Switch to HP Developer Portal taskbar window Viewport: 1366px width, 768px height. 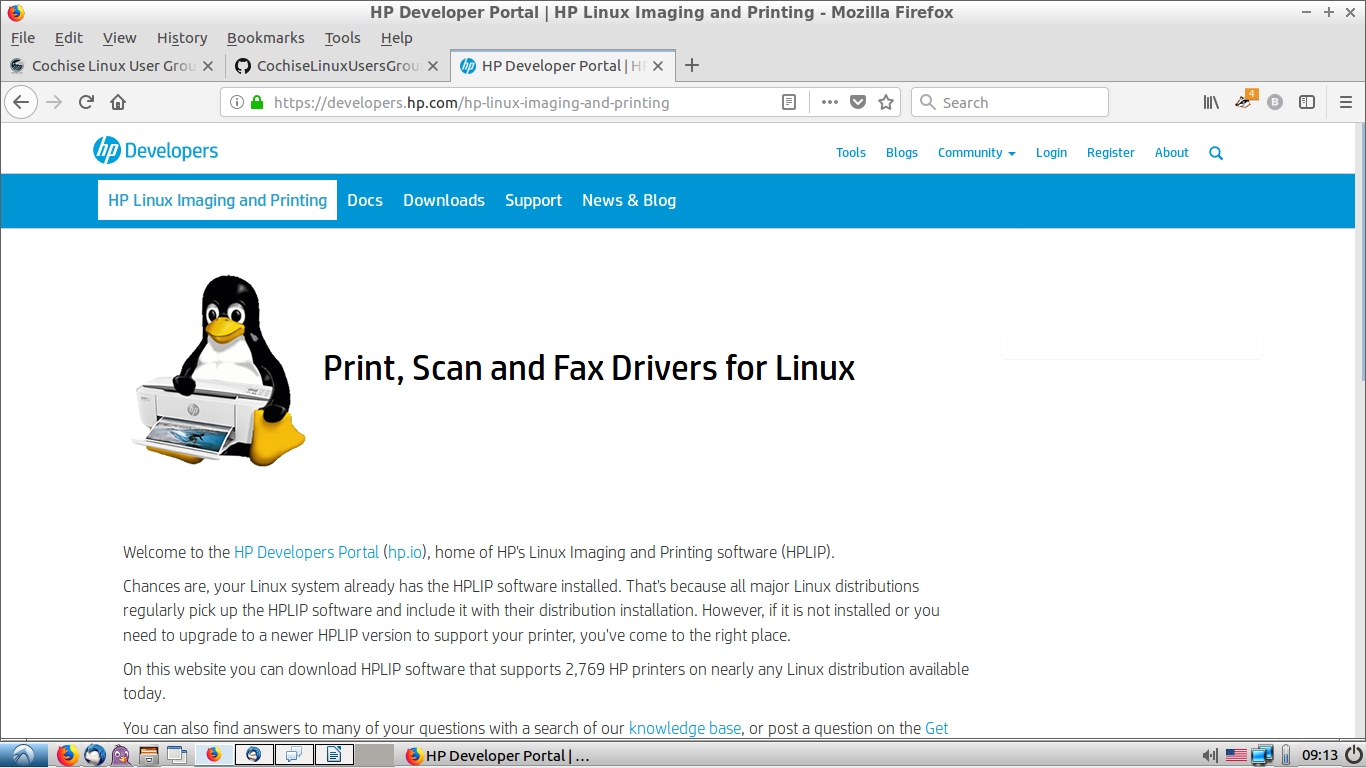click(499, 756)
